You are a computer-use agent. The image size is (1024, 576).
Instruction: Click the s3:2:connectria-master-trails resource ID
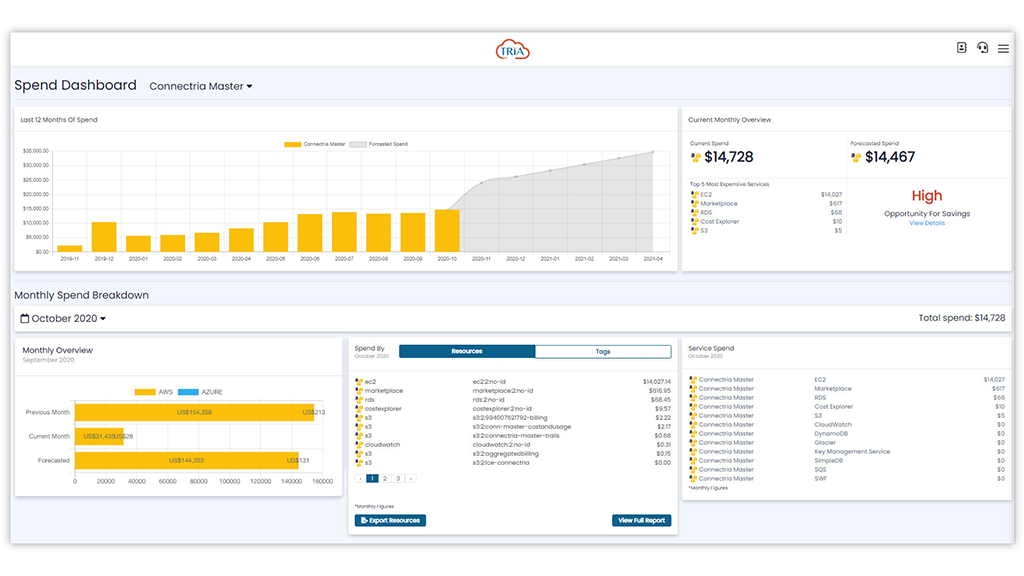coord(516,436)
